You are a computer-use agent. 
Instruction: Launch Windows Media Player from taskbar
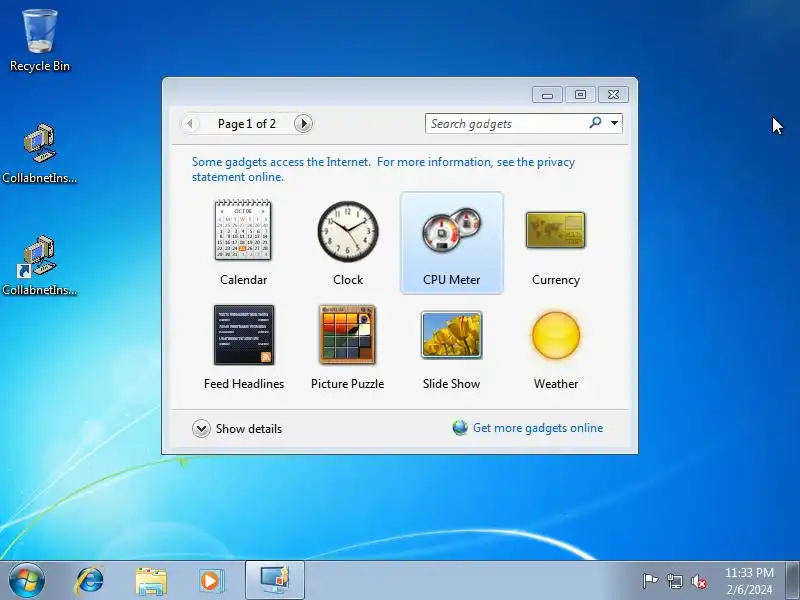211,581
